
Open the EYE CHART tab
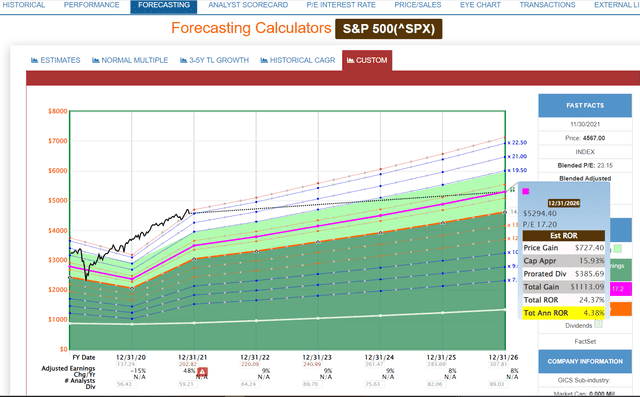point(480,5)
